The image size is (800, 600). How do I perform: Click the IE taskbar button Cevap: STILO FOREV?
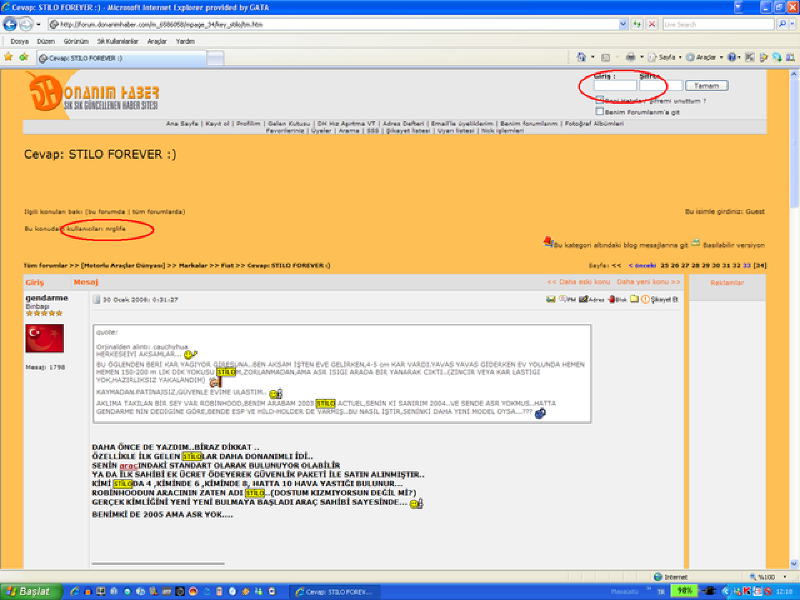(336, 592)
